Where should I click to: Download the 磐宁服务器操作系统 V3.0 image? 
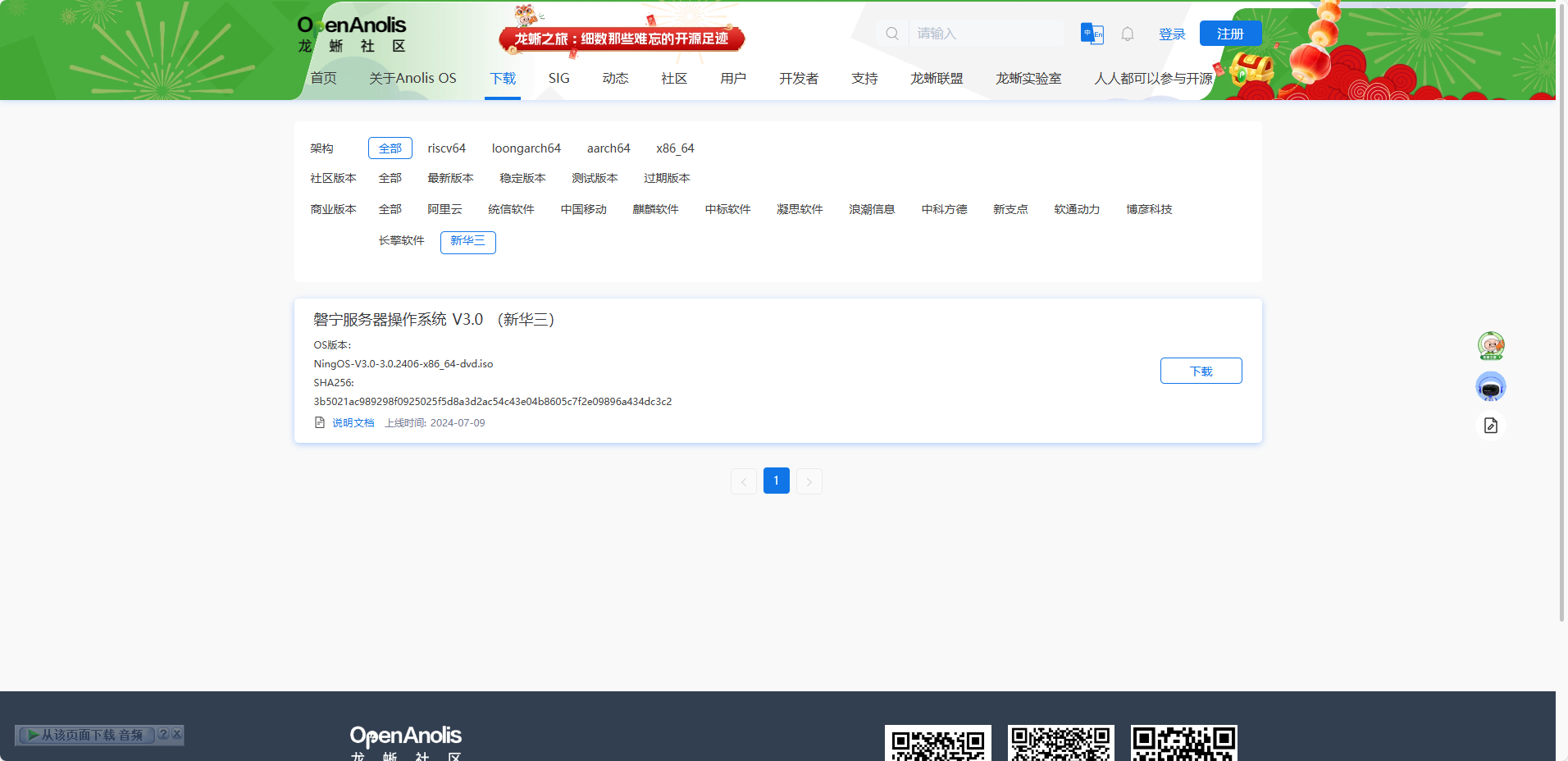click(1201, 371)
